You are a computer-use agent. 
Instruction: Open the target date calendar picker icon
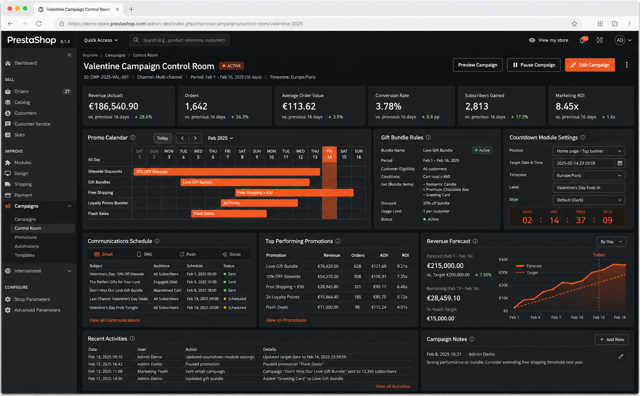620,163
